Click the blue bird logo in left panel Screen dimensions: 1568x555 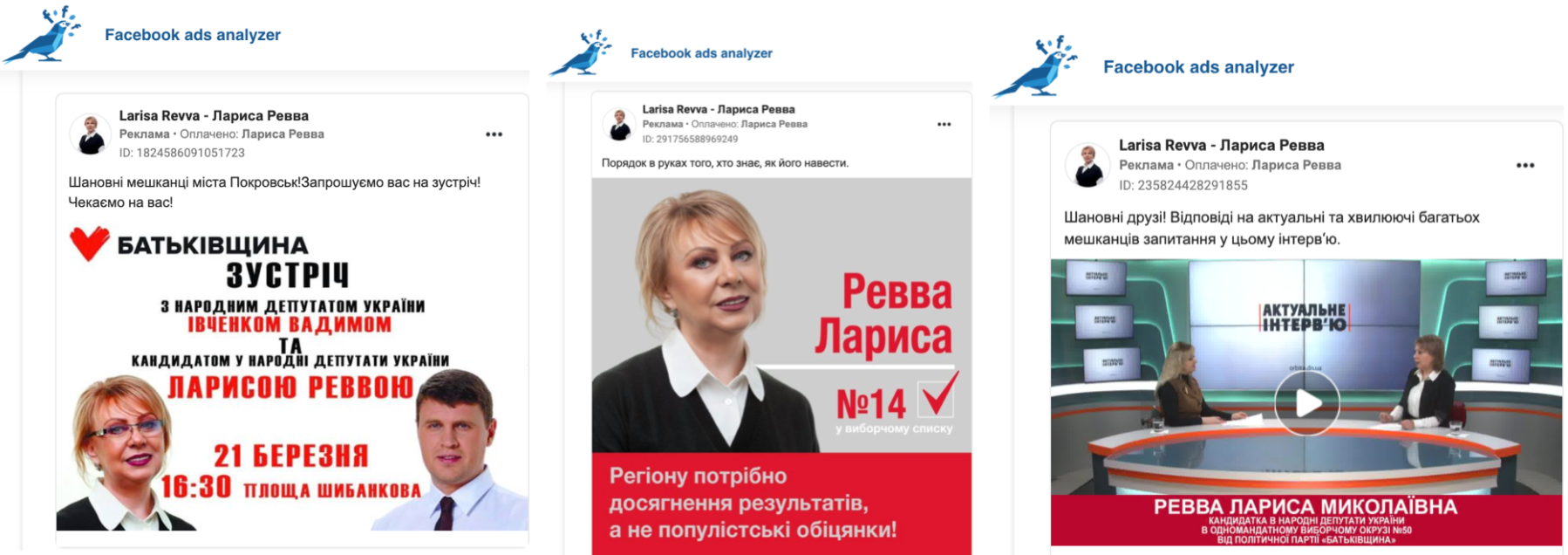(x=42, y=35)
